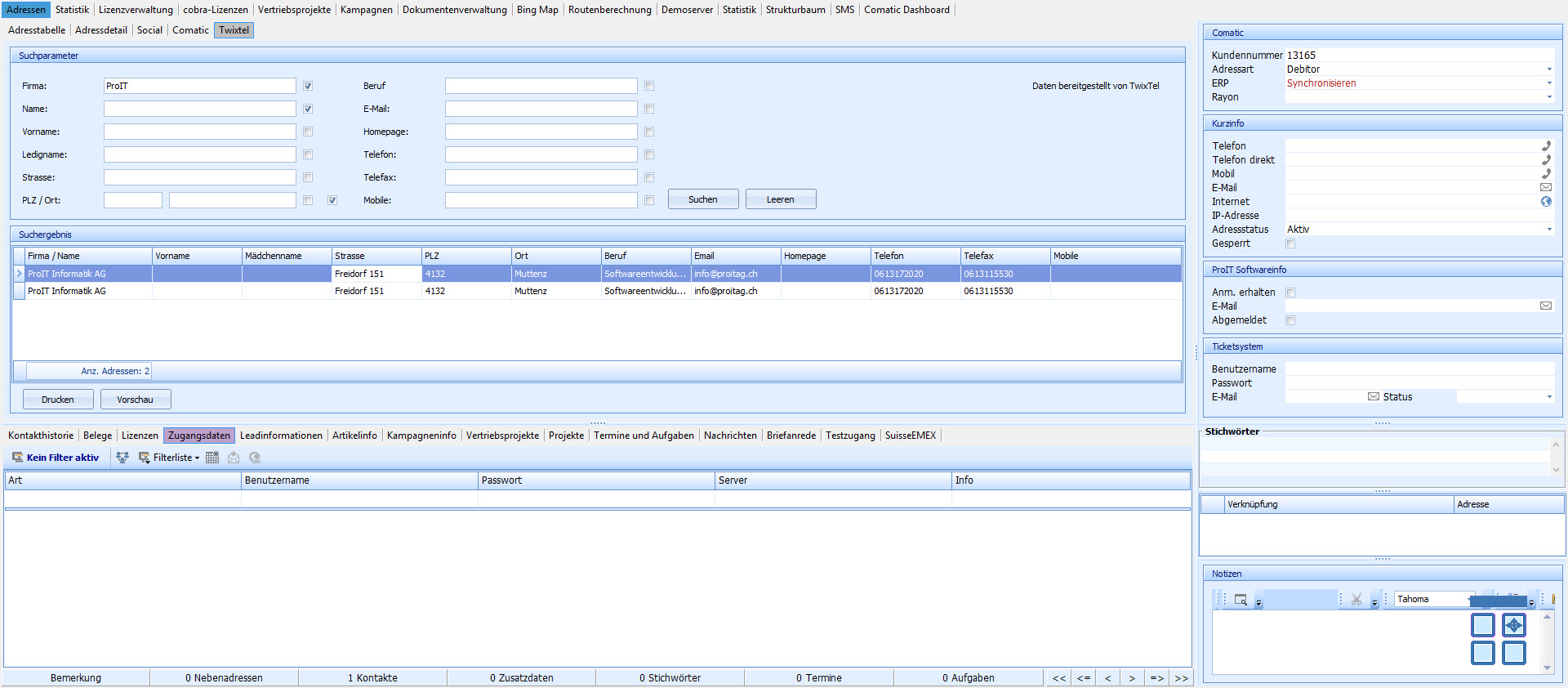Click the envelope icon in Kurzinfo E-Mail row
The height and width of the screenshot is (688, 1568).
point(1546,188)
